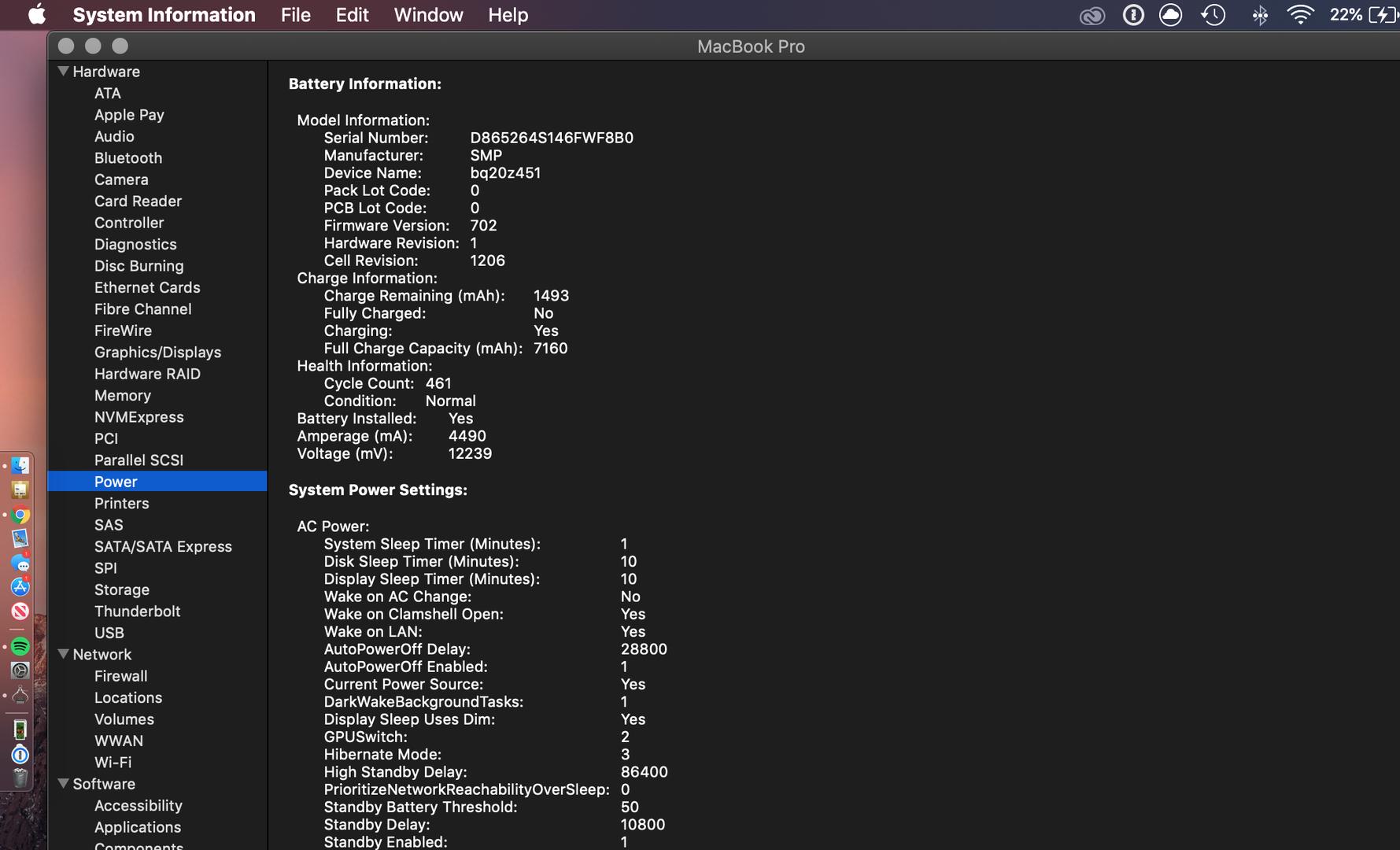Viewport: 1400px width, 850px height.
Task: Open the Help menu
Action: tap(508, 15)
